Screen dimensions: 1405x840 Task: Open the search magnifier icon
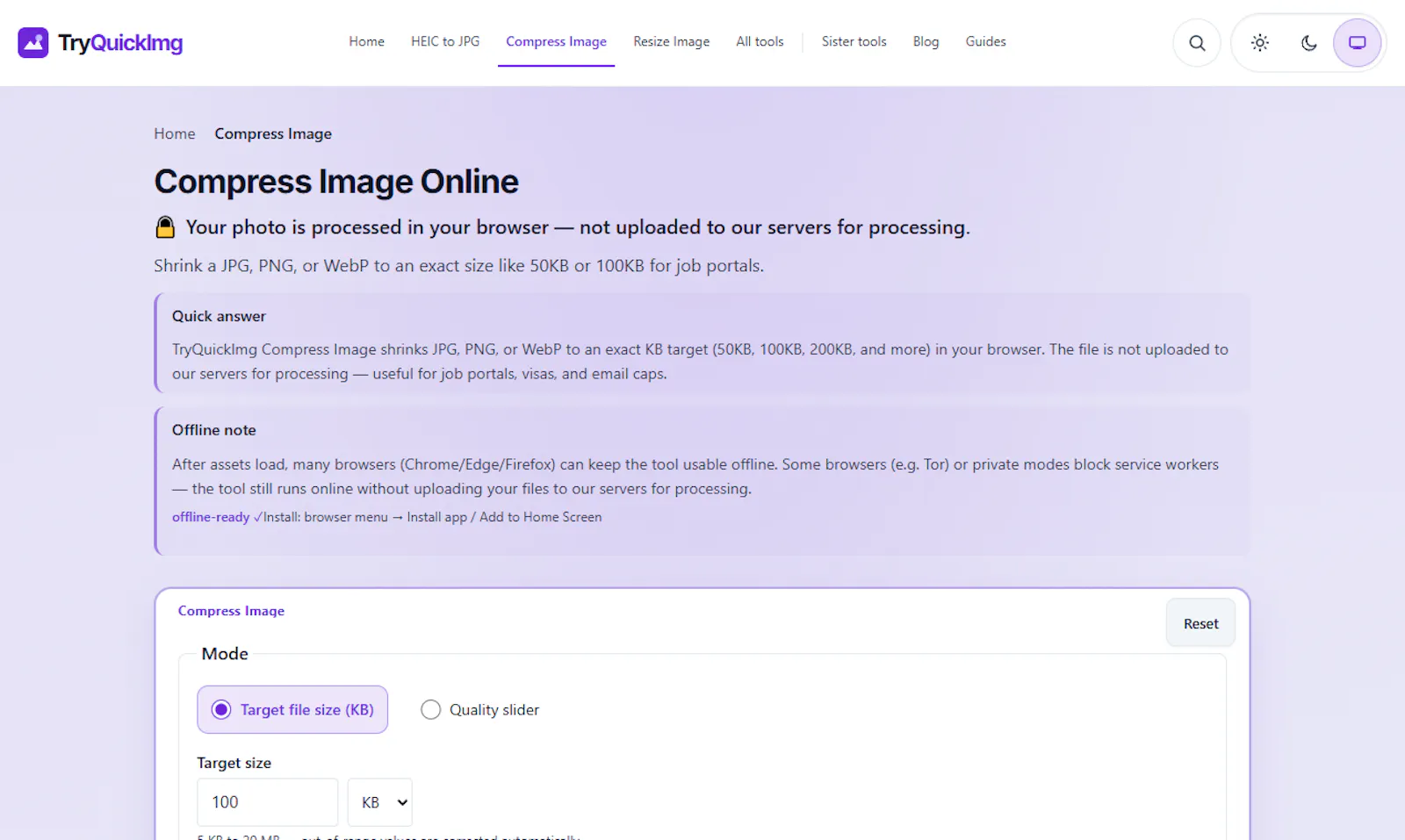(1197, 43)
